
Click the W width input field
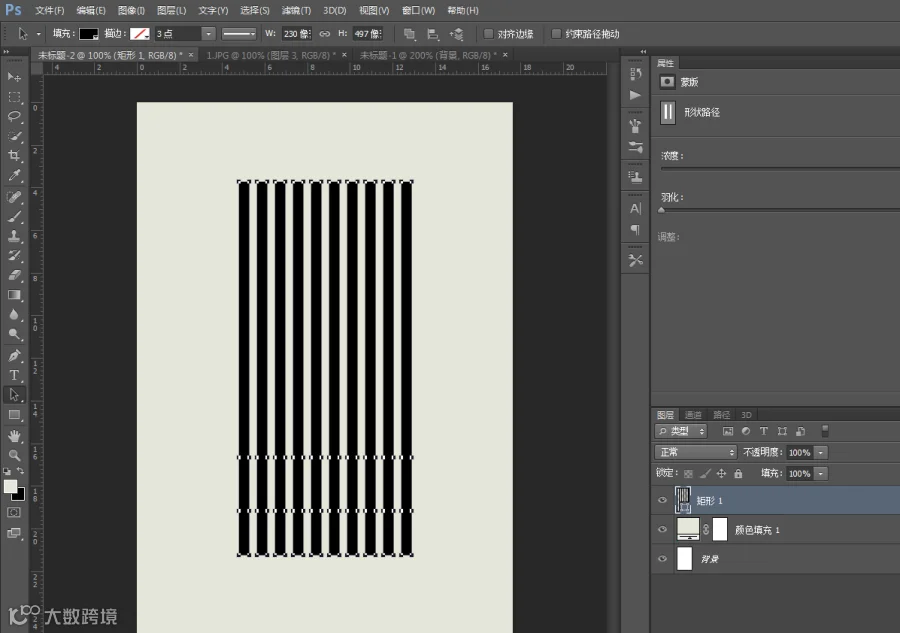click(x=296, y=34)
